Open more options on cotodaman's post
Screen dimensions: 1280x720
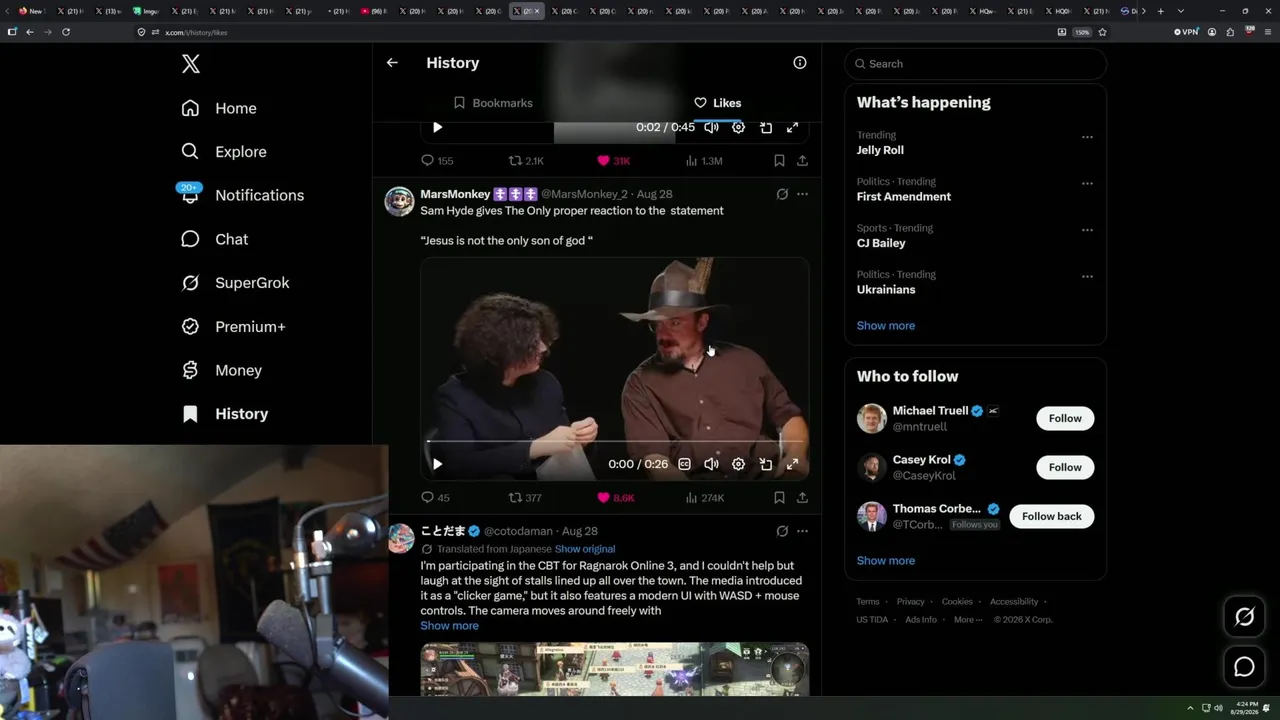click(802, 531)
